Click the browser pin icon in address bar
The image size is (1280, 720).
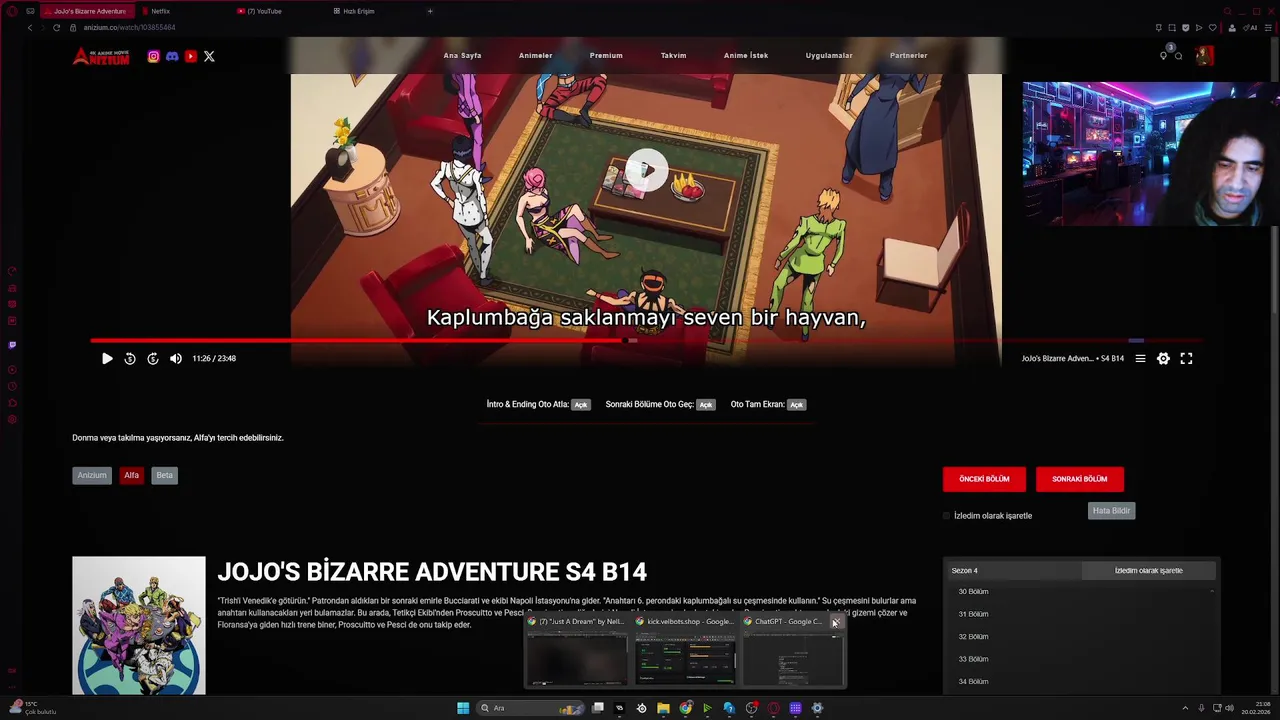coord(1159,27)
